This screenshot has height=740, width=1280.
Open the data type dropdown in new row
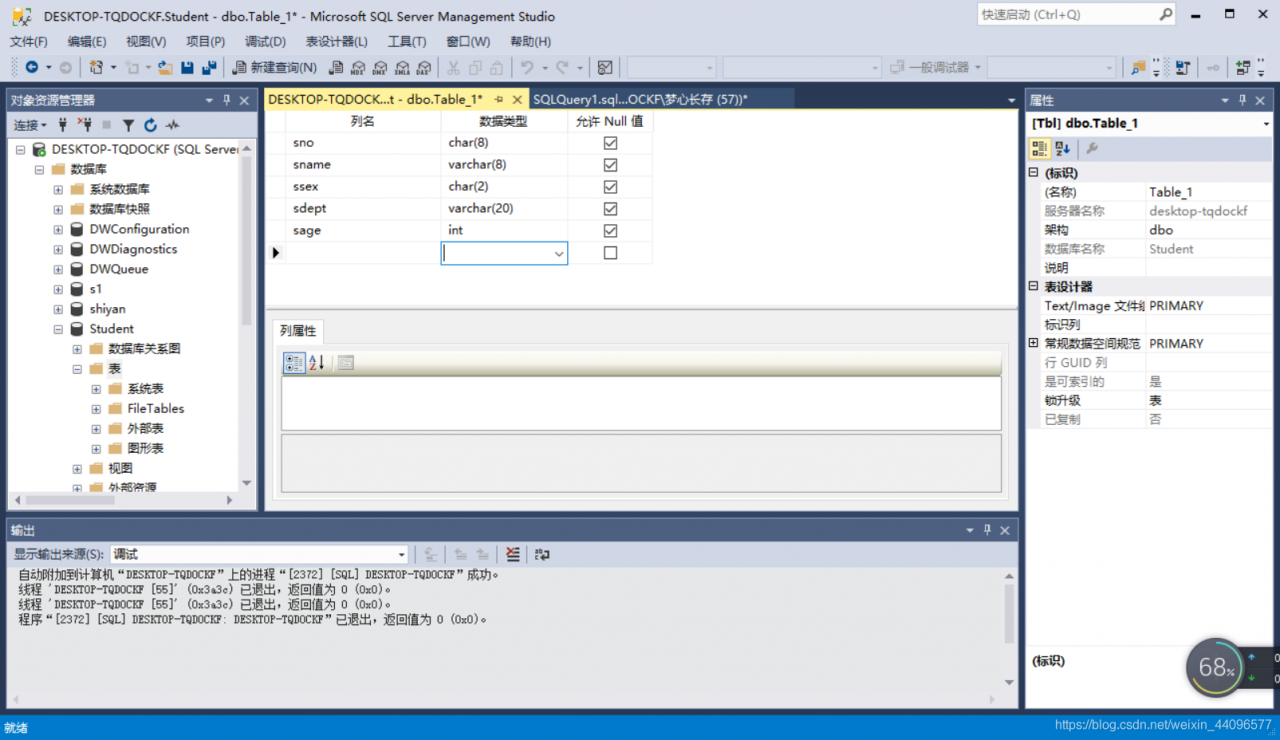[559, 254]
